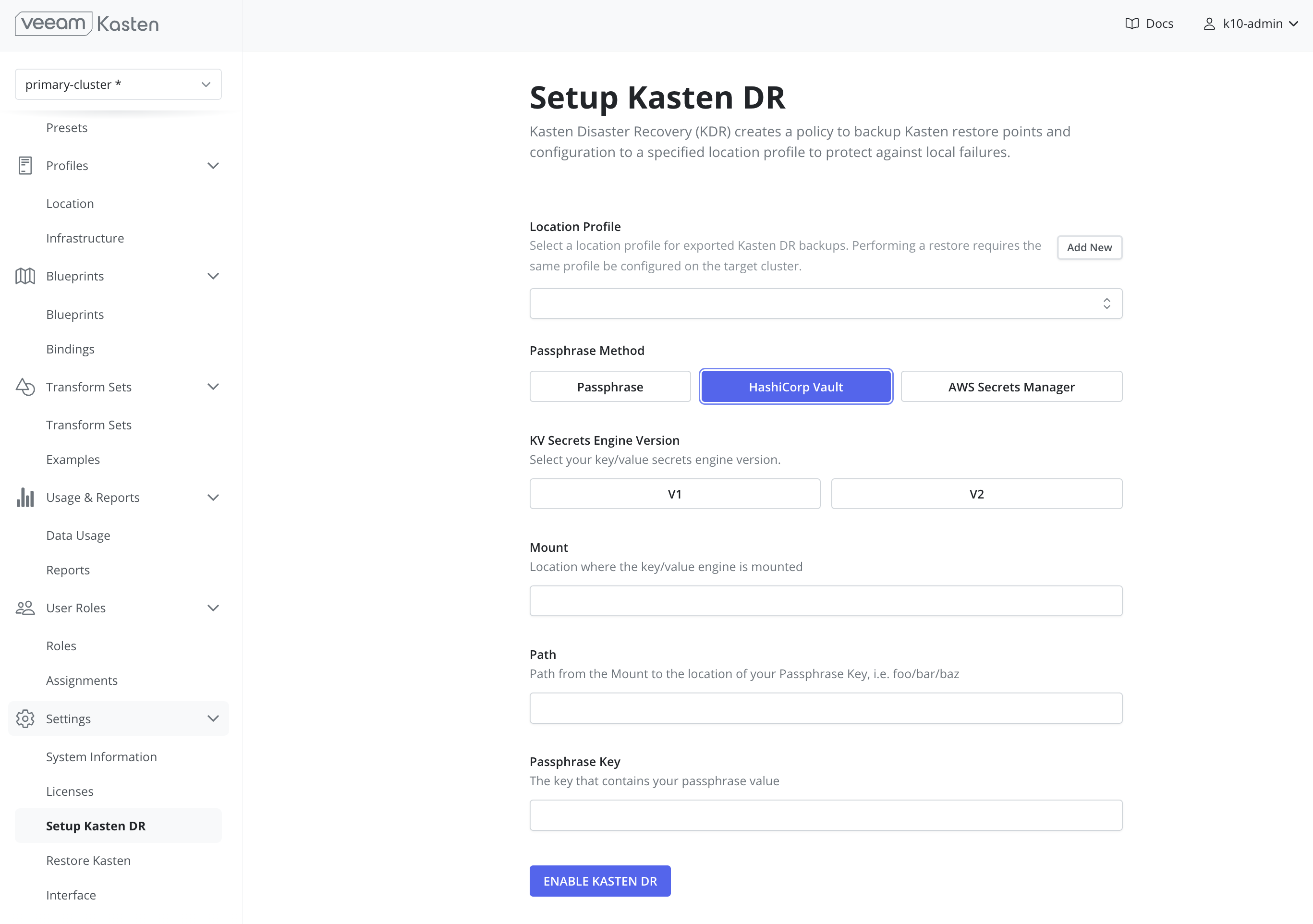Image resolution: width=1313 pixels, height=924 pixels.
Task: Select the AWS Secrets Manager method option
Action: pos(1011,387)
